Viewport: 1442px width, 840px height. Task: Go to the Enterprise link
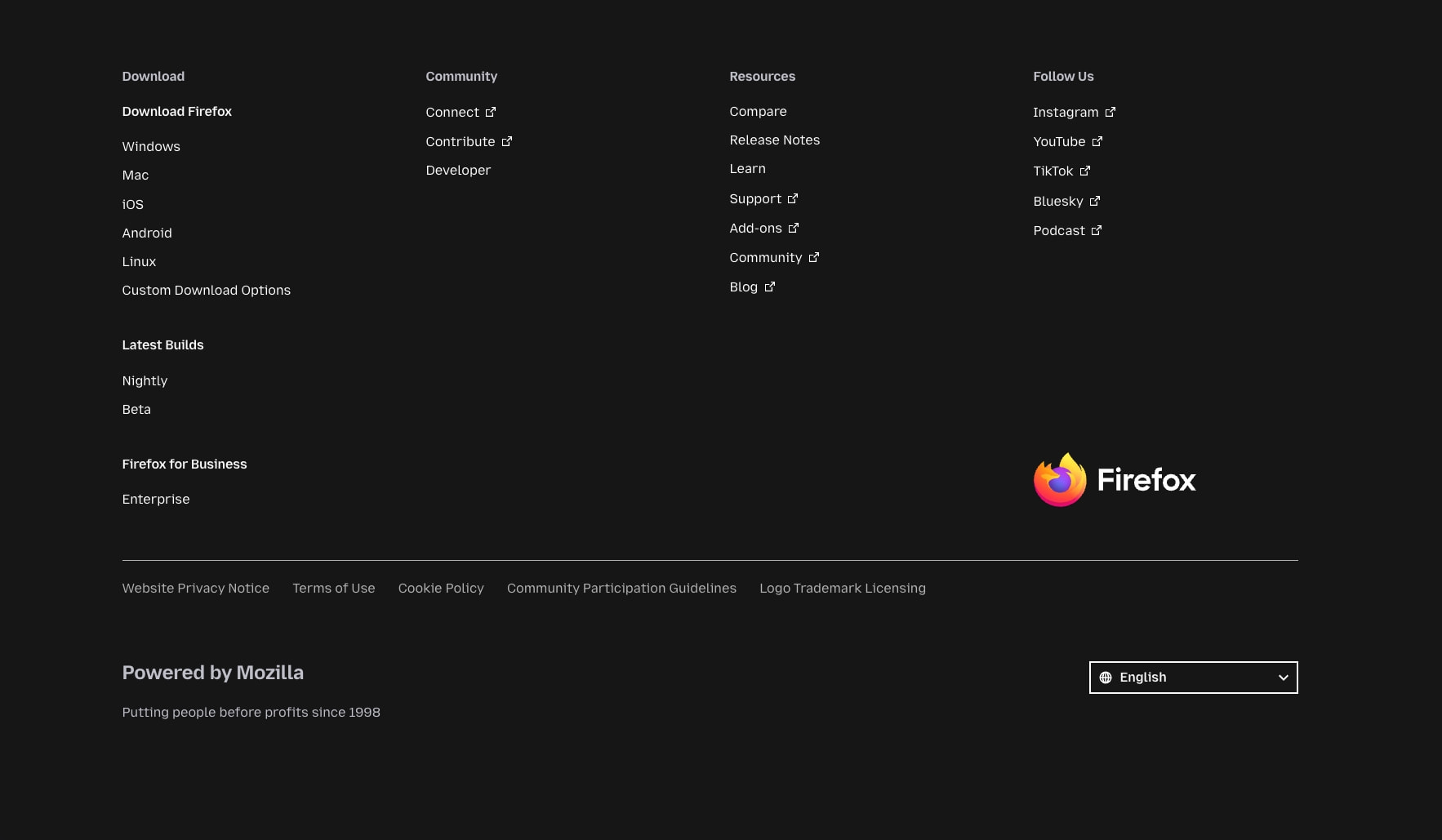pyautogui.click(x=156, y=499)
